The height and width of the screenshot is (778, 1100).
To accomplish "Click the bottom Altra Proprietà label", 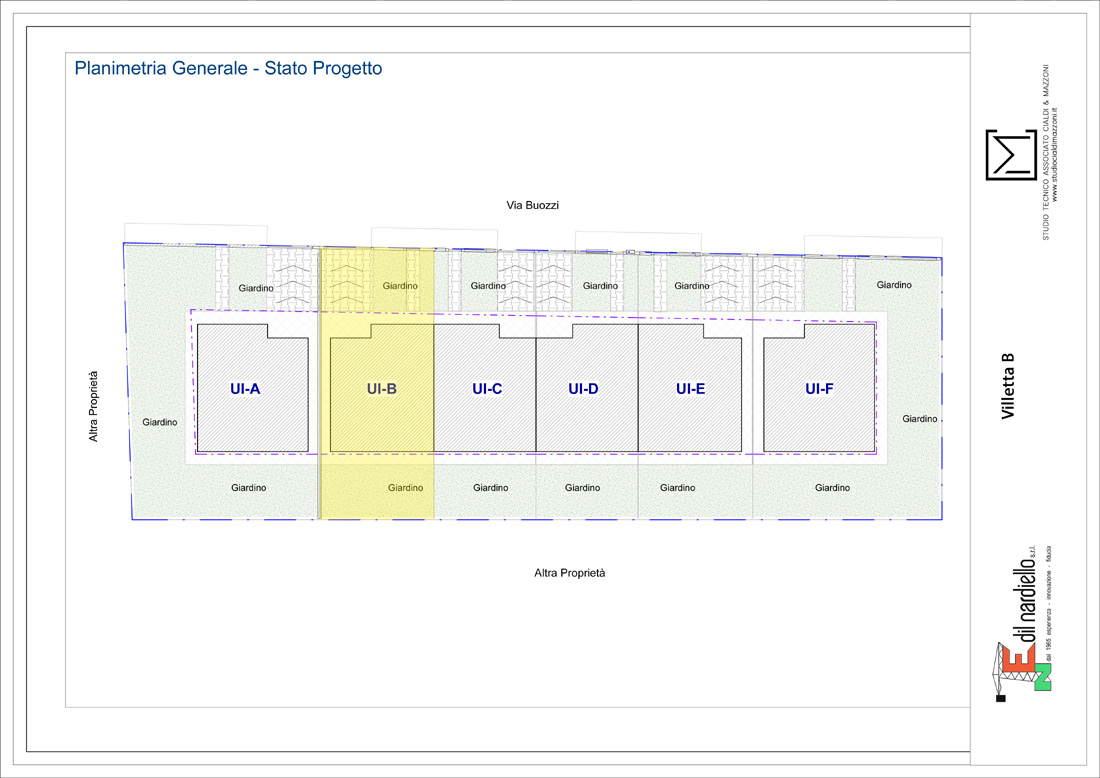I will click(569, 573).
